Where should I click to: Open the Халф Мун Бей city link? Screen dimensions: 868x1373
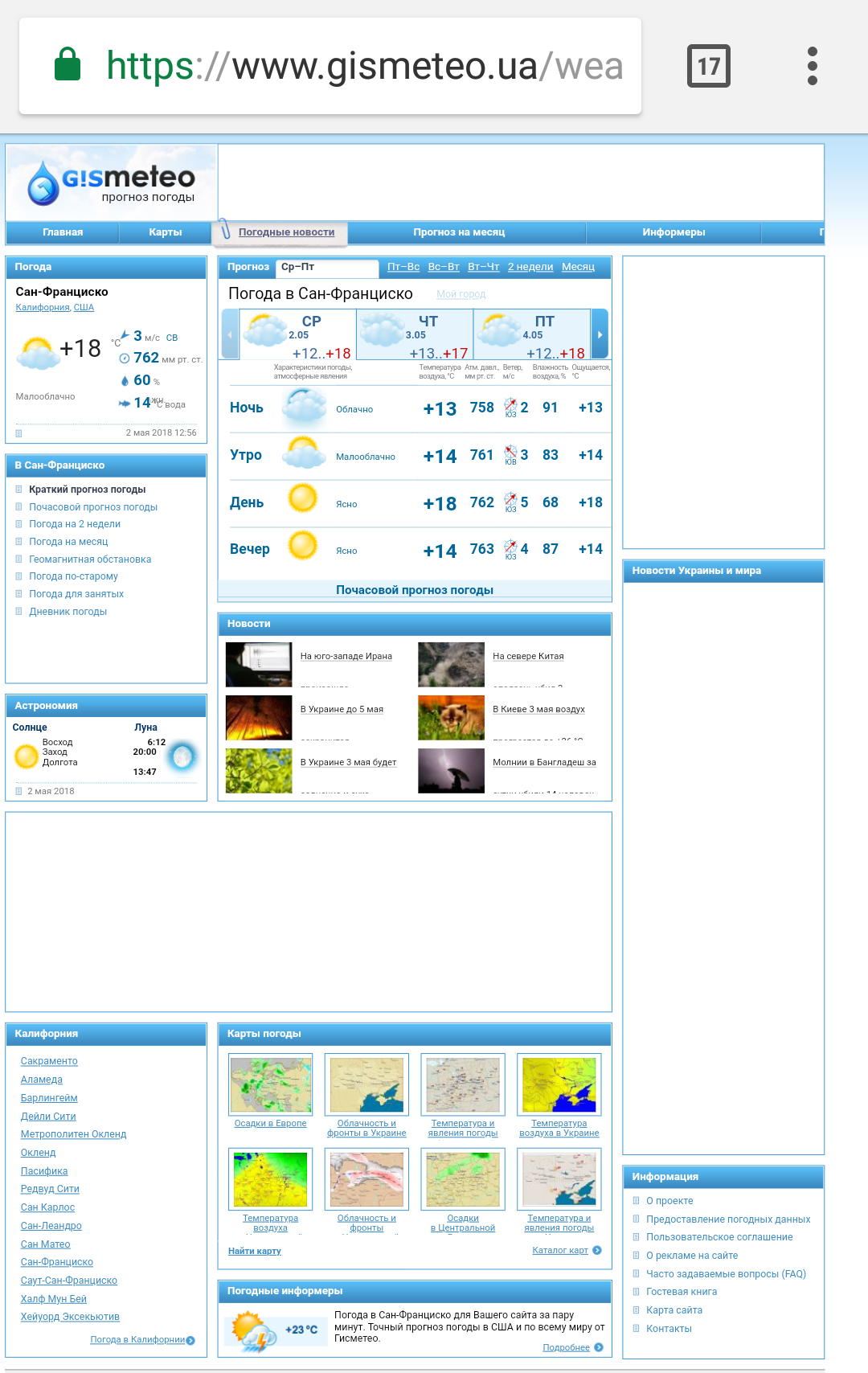[x=53, y=1299]
